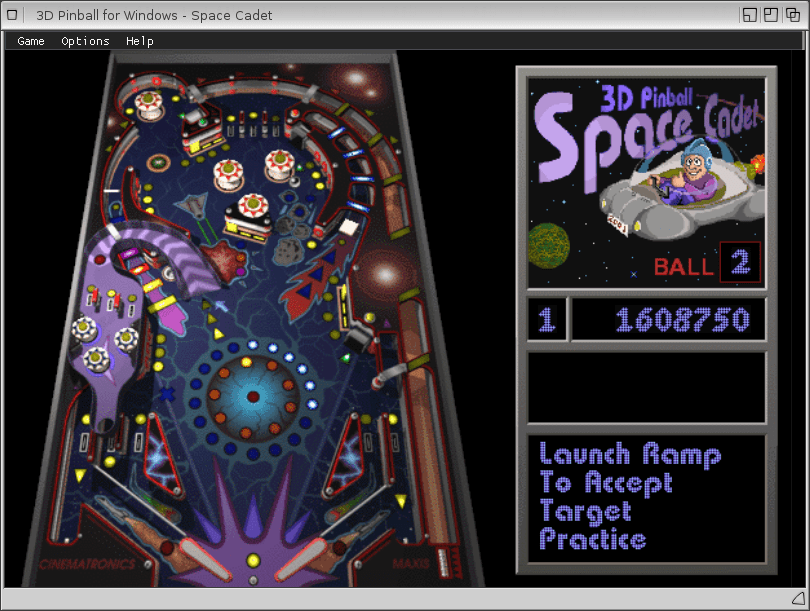Screen dimensions: 810x611
Task: Click the CINEMATRONICS logo on the table
Action: [87, 565]
